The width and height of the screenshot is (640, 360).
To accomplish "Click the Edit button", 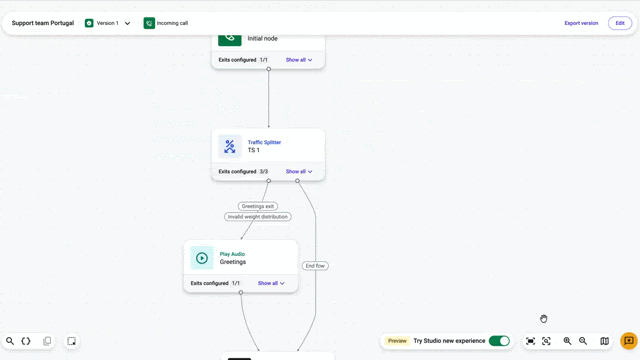I will [x=620, y=23].
